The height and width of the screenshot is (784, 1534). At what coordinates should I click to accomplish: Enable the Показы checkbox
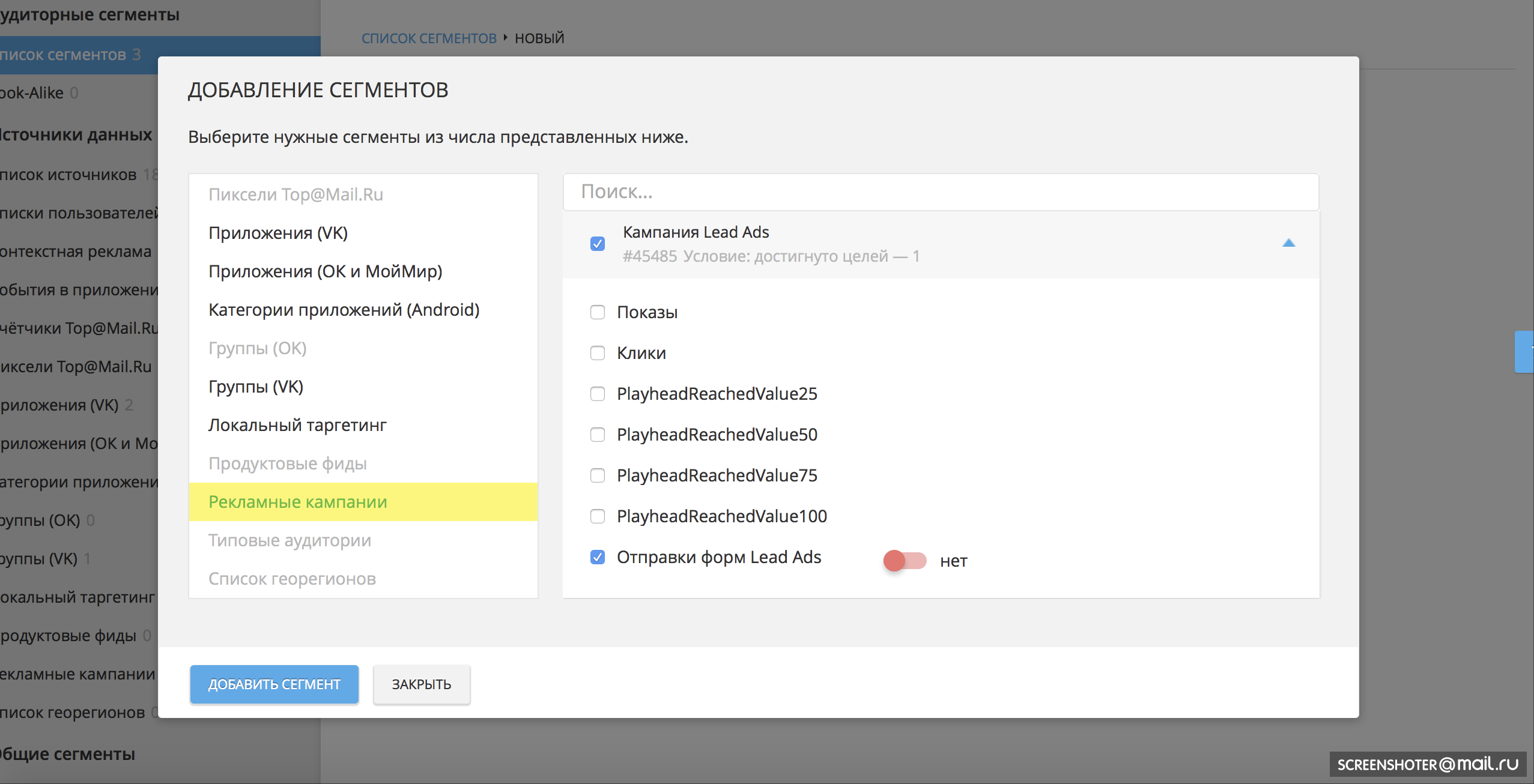tap(597, 312)
